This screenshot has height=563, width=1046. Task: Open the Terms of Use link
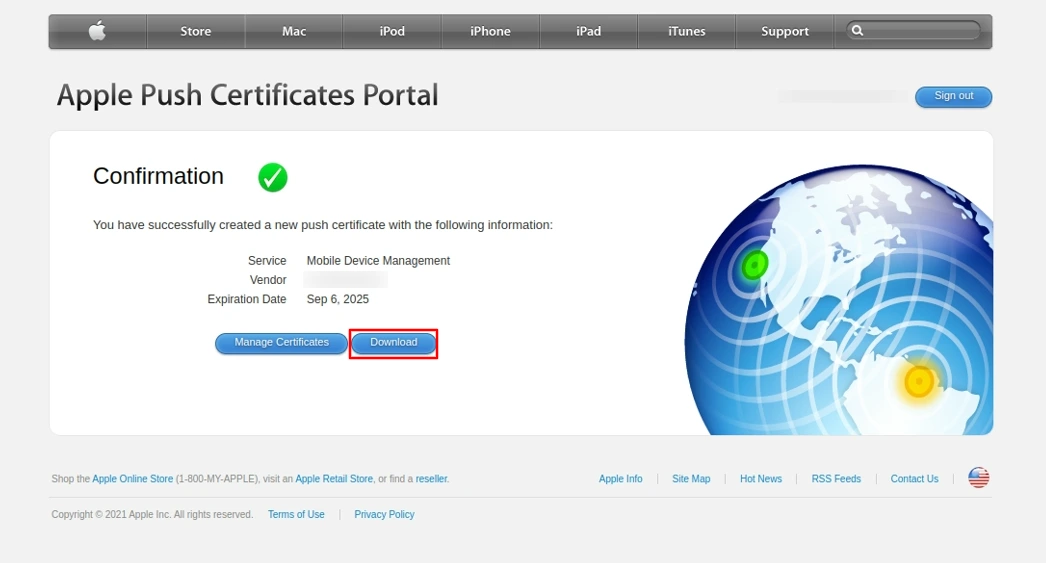[296, 514]
